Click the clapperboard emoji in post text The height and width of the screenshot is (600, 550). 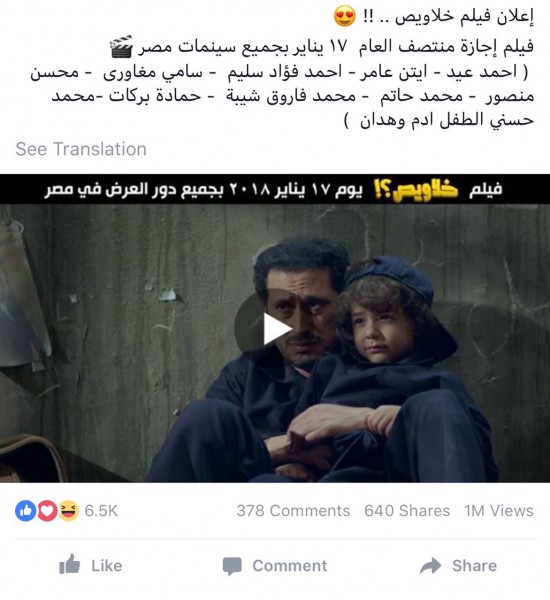(121, 47)
